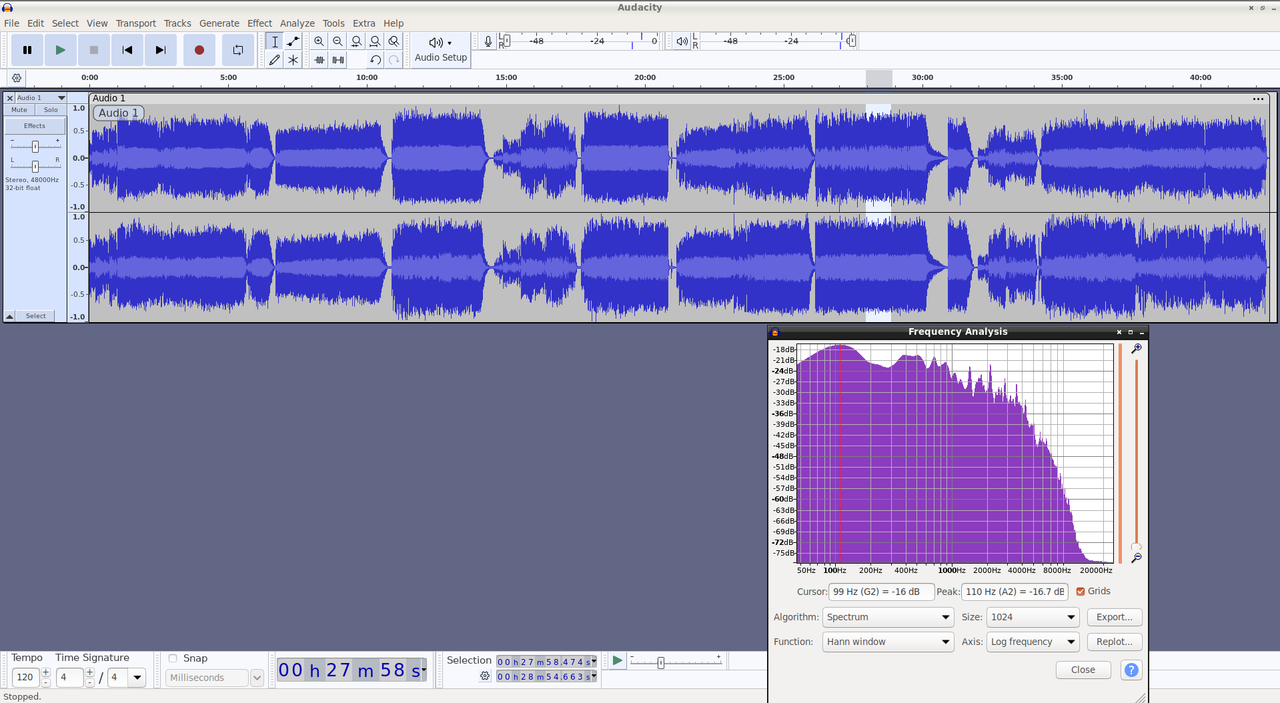This screenshot has height=703, width=1280.
Task: Open the Algorithm Spectrum dropdown
Action: (888, 617)
